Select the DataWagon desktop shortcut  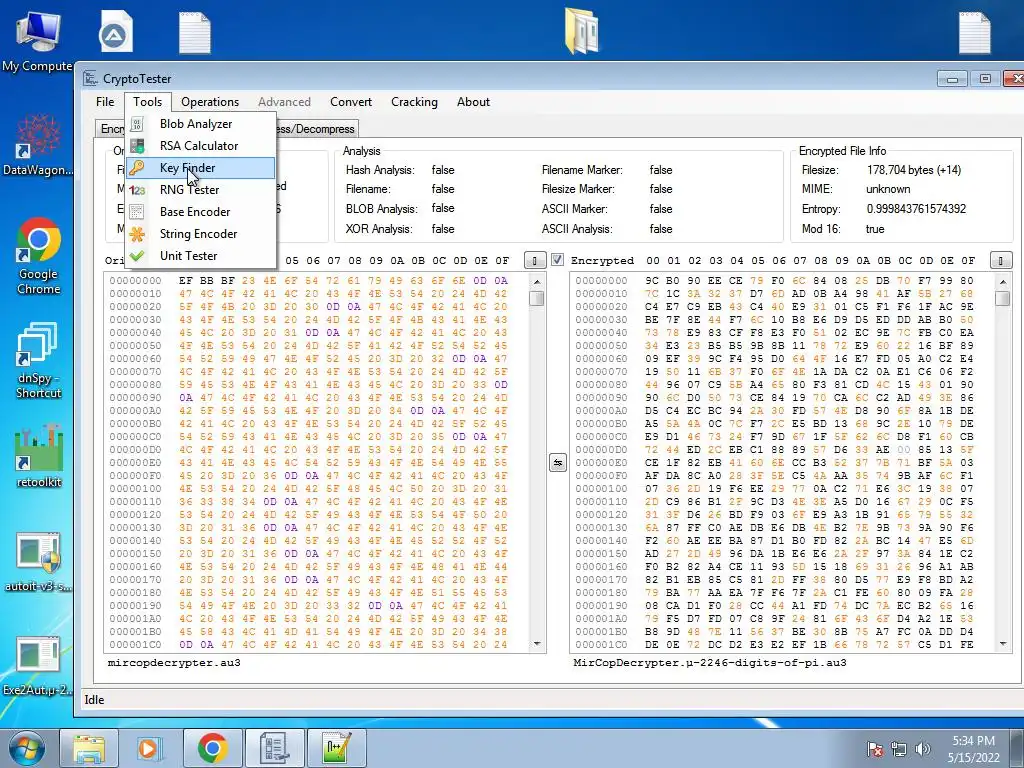pos(38,145)
